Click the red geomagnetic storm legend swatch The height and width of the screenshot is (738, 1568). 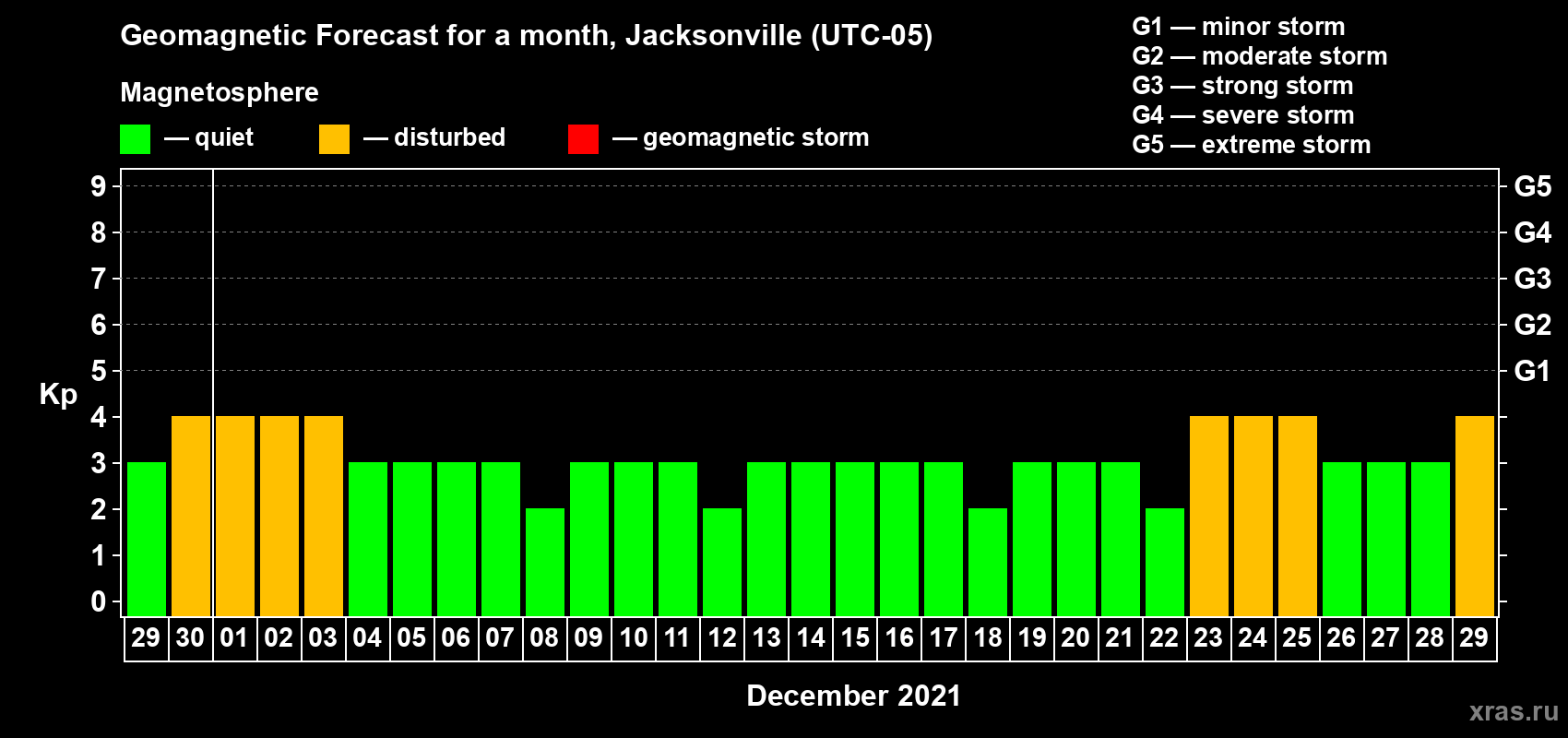click(x=583, y=139)
